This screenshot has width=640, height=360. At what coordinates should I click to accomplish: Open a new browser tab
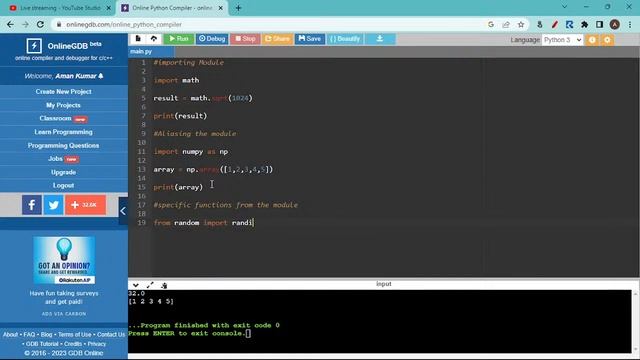(x=238, y=8)
